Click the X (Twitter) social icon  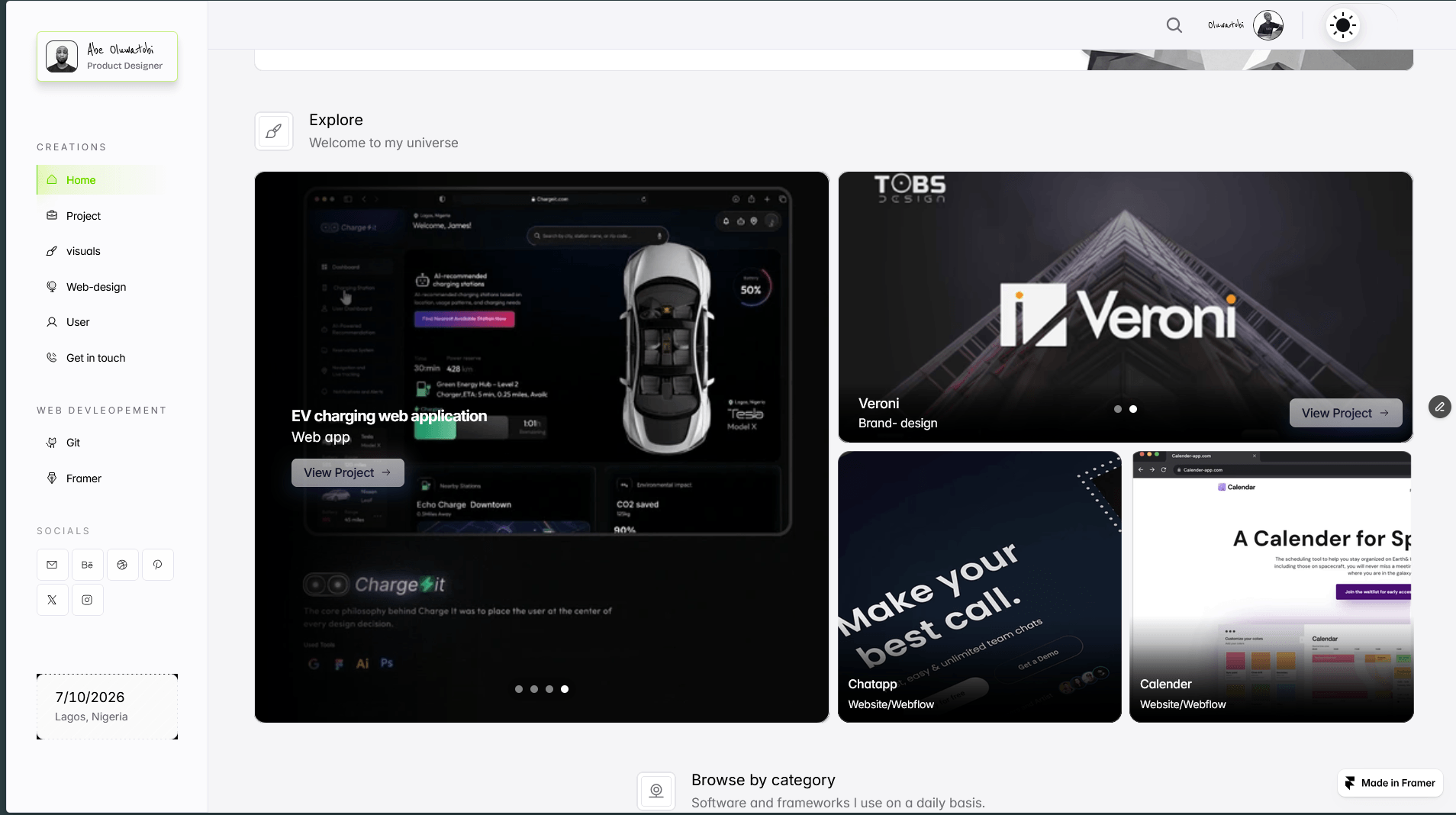coord(52,600)
